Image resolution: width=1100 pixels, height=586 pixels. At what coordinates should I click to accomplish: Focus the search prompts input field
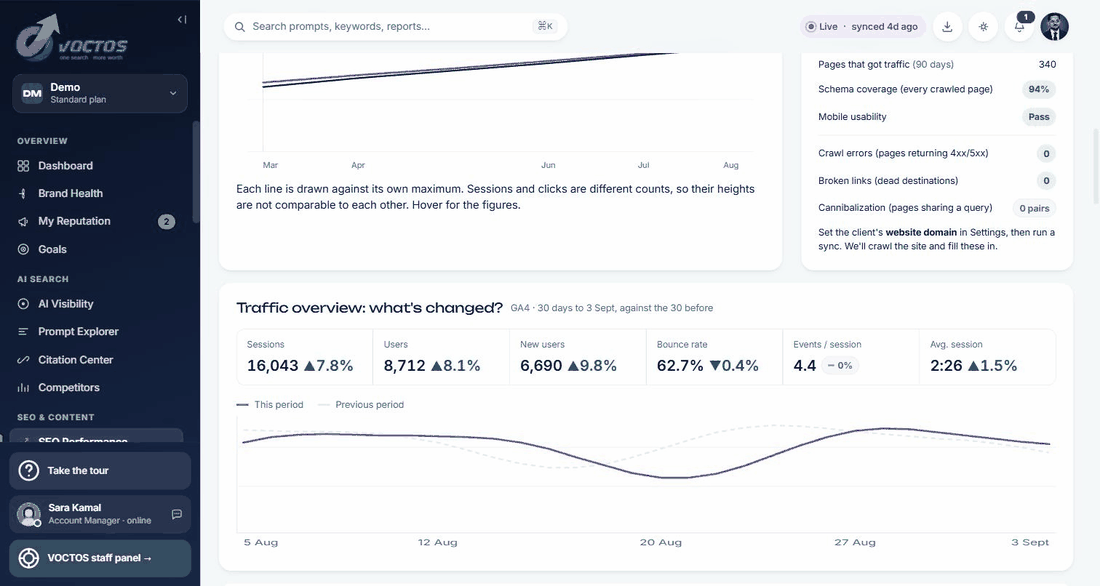pos(395,27)
